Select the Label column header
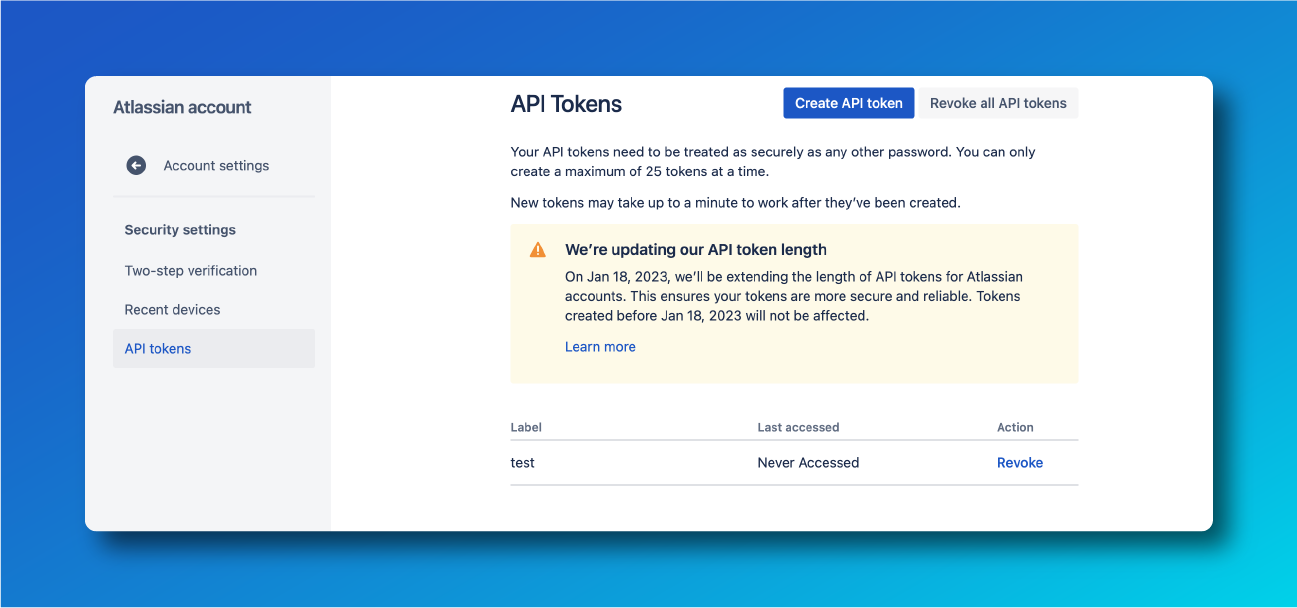 (526, 427)
